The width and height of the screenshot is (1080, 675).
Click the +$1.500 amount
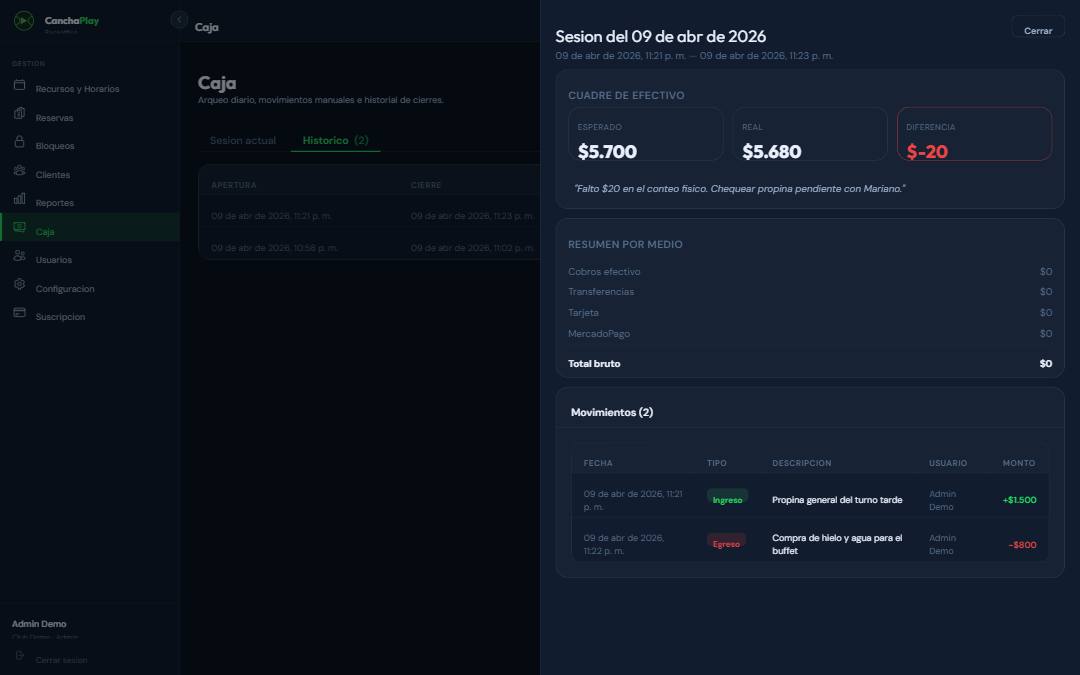1019,500
